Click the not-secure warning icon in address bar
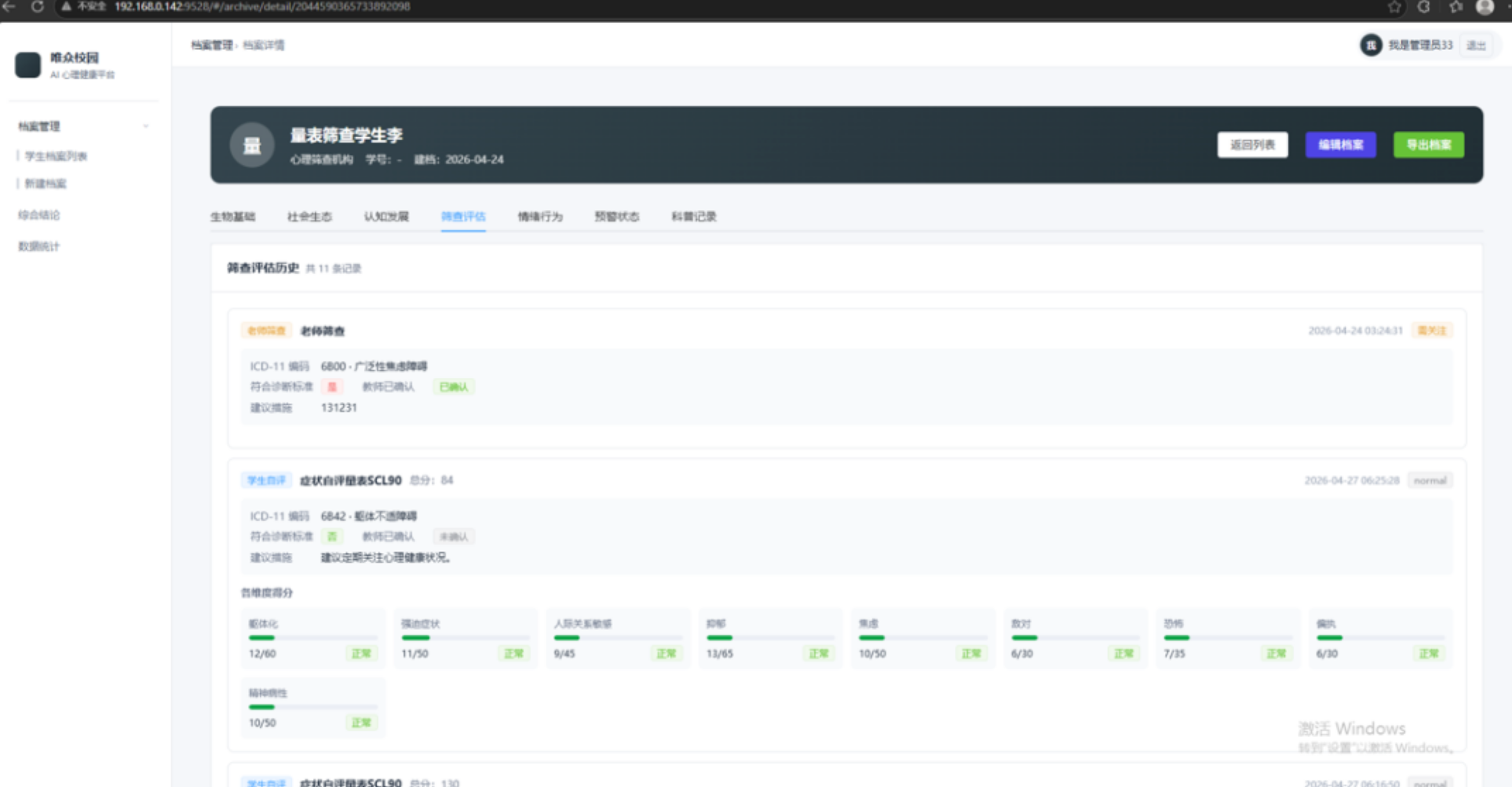 point(66,6)
